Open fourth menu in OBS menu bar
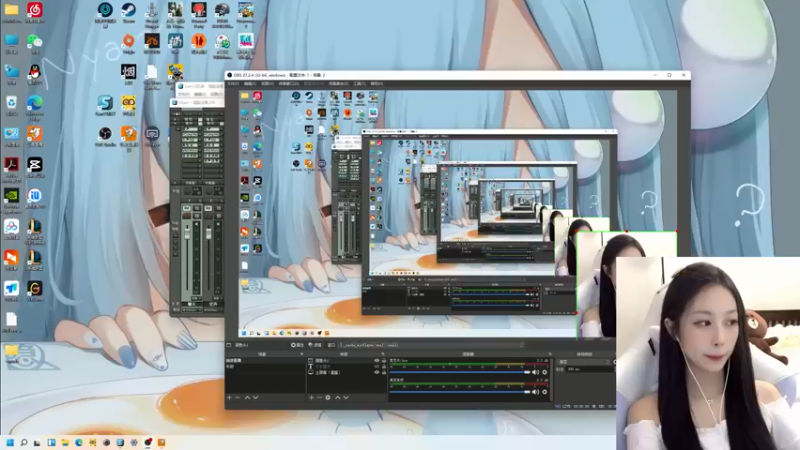The width and height of the screenshot is (800, 450). coord(289,84)
